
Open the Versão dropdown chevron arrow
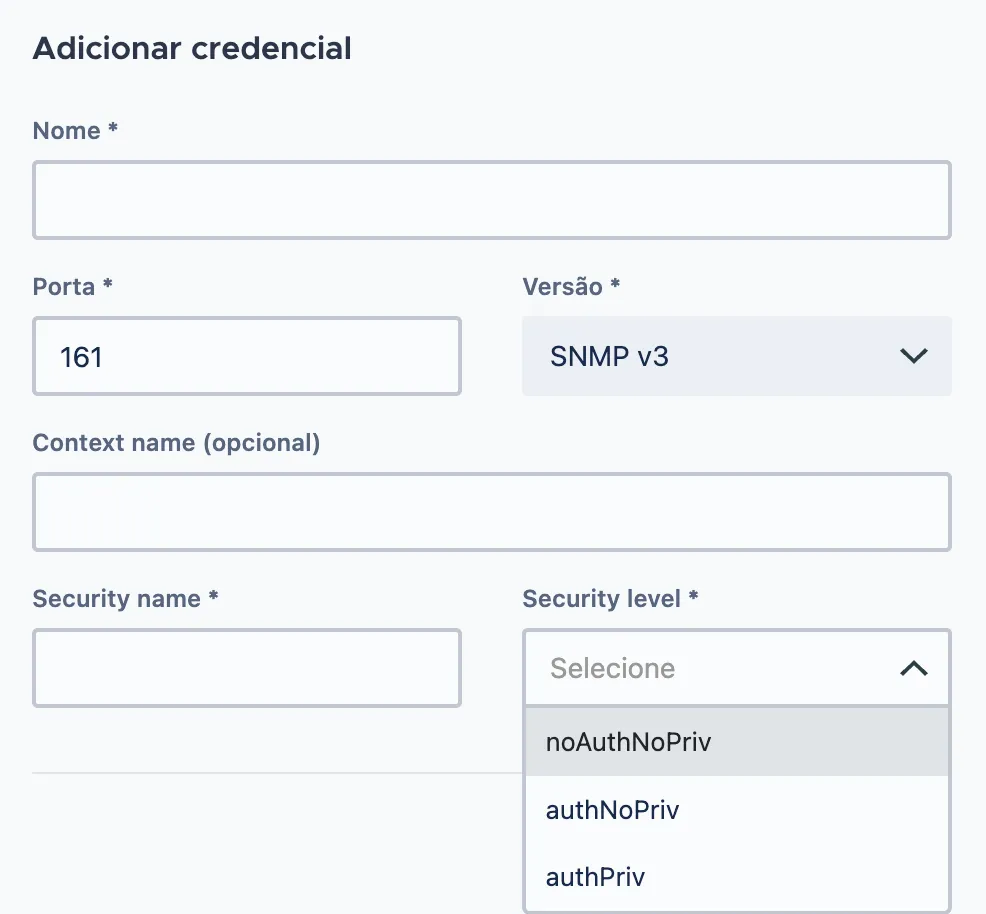click(x=914, y=356)
